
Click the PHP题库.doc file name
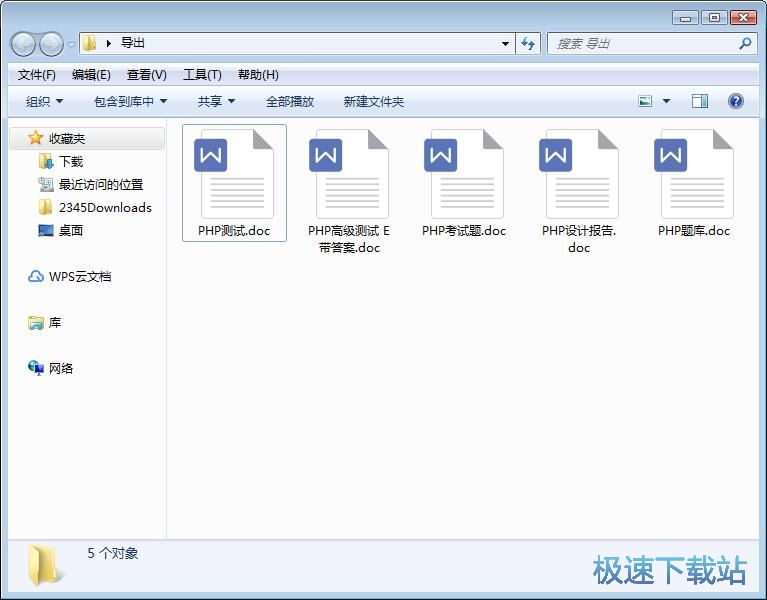point(694,231)
